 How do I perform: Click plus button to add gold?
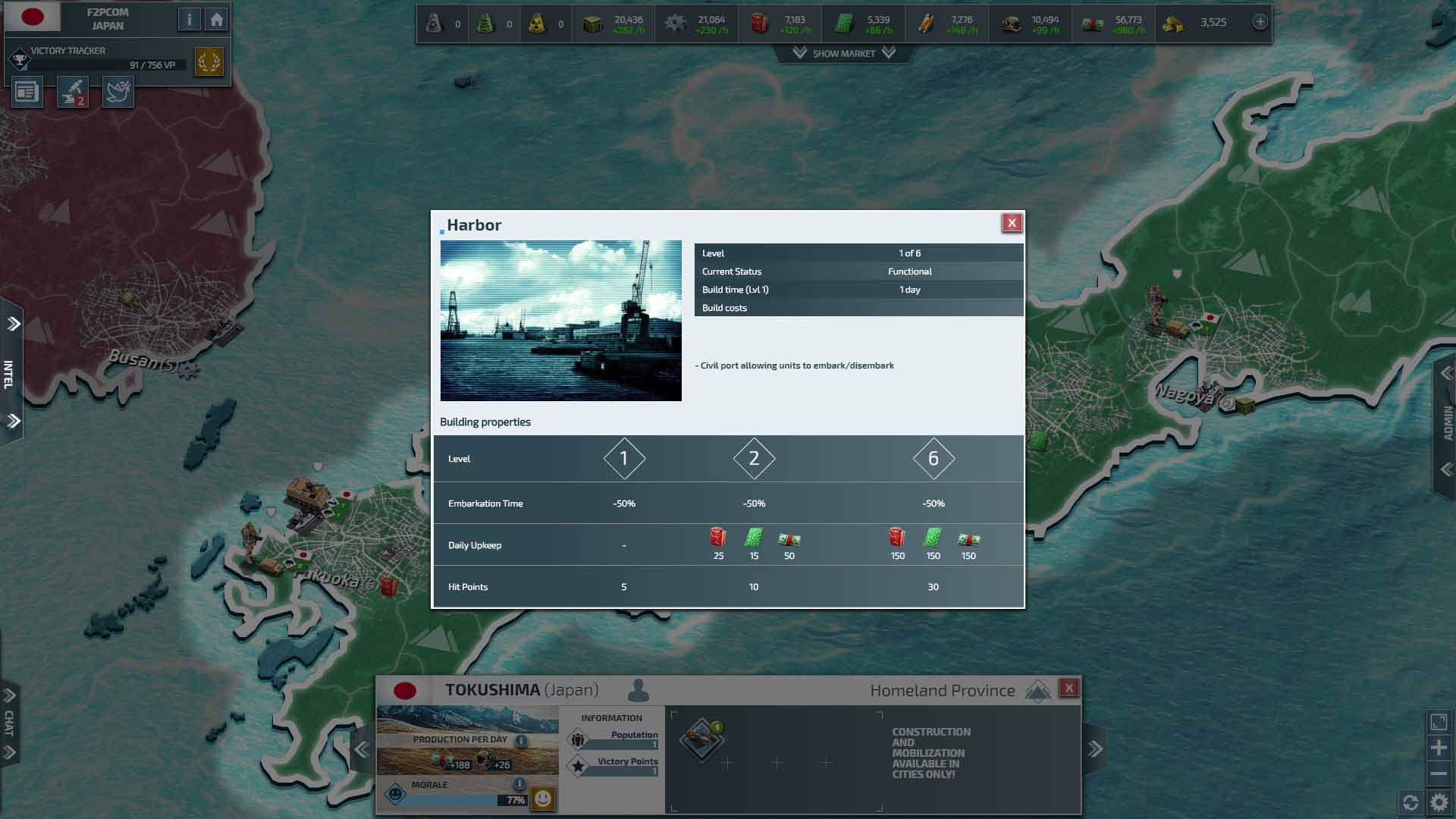[x=1260, y=22]
